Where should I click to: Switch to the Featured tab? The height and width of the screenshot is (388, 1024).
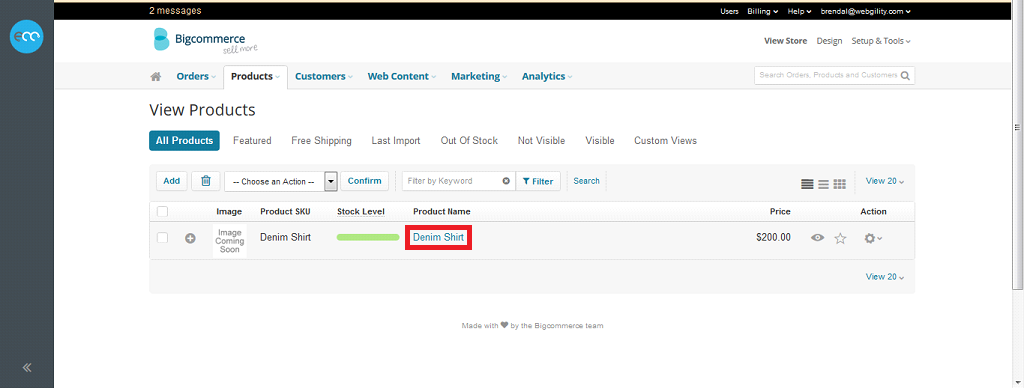click(x=252, y=140)
